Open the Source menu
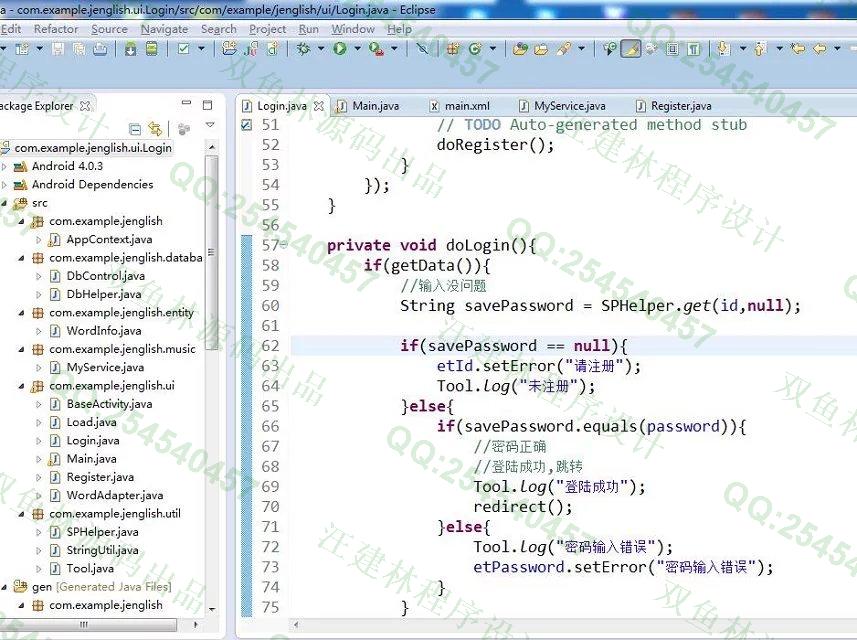857x640 pixels. [x=109, y=29]
